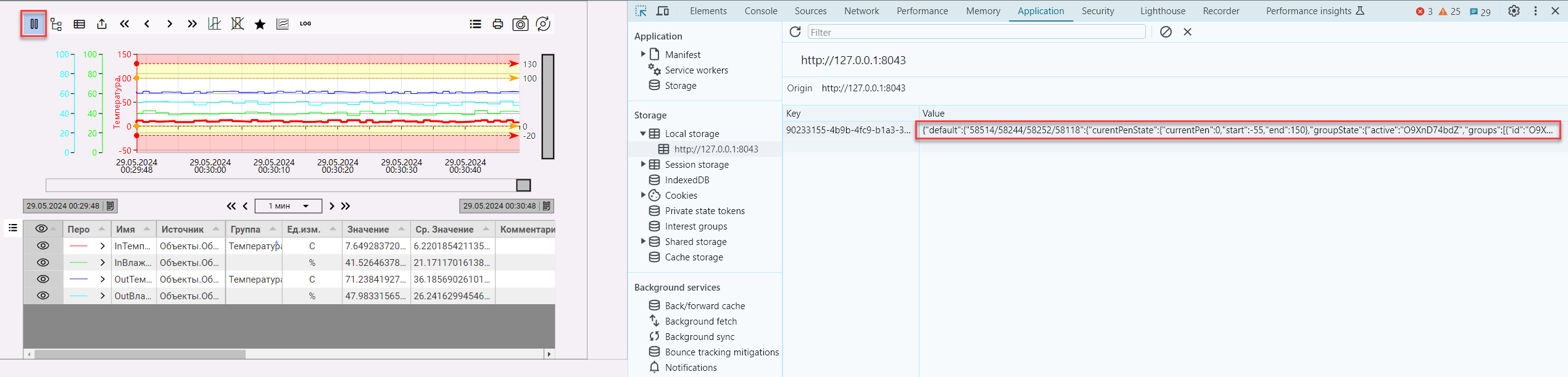The image size is (1568, 377).
Task: Take a chart snapshot with the camera icon
Action: [520, 24]
